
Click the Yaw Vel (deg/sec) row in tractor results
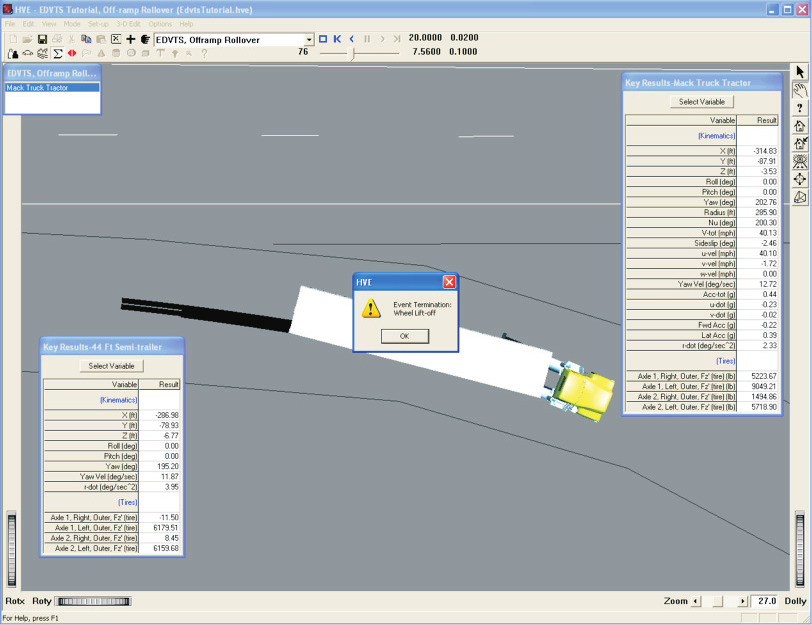click(702, 284)
